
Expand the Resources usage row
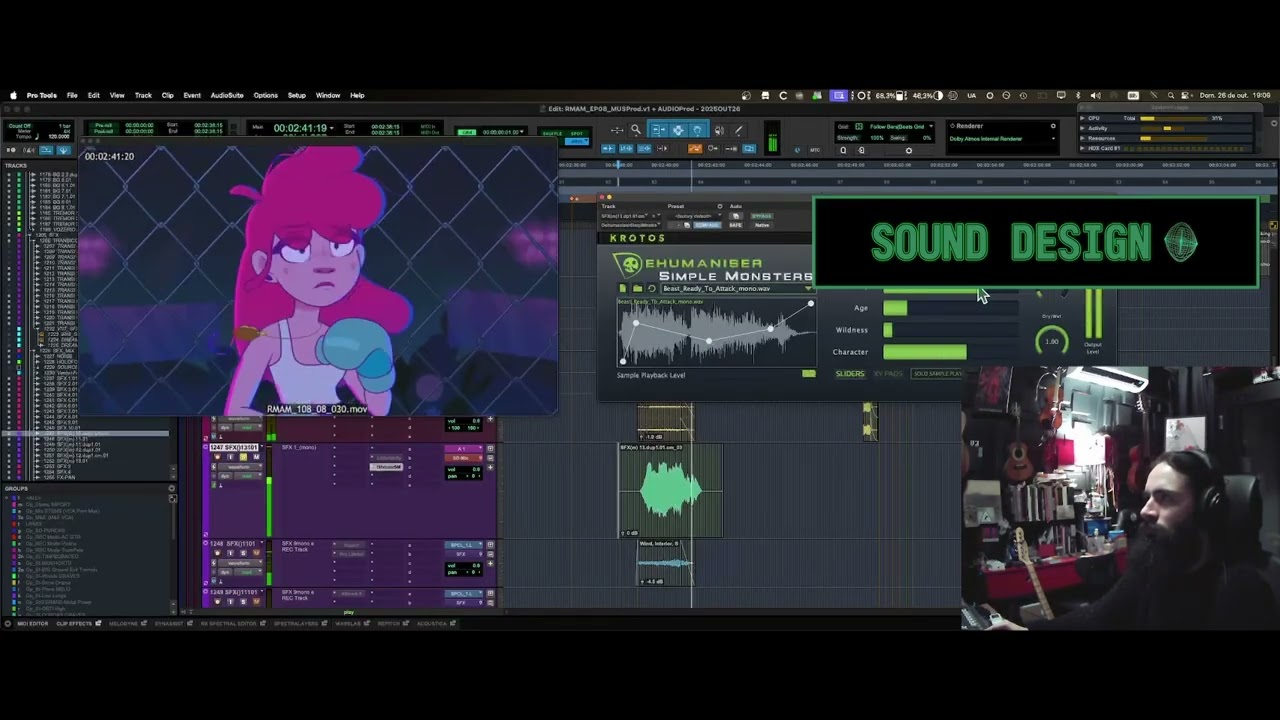[1082, 138]
